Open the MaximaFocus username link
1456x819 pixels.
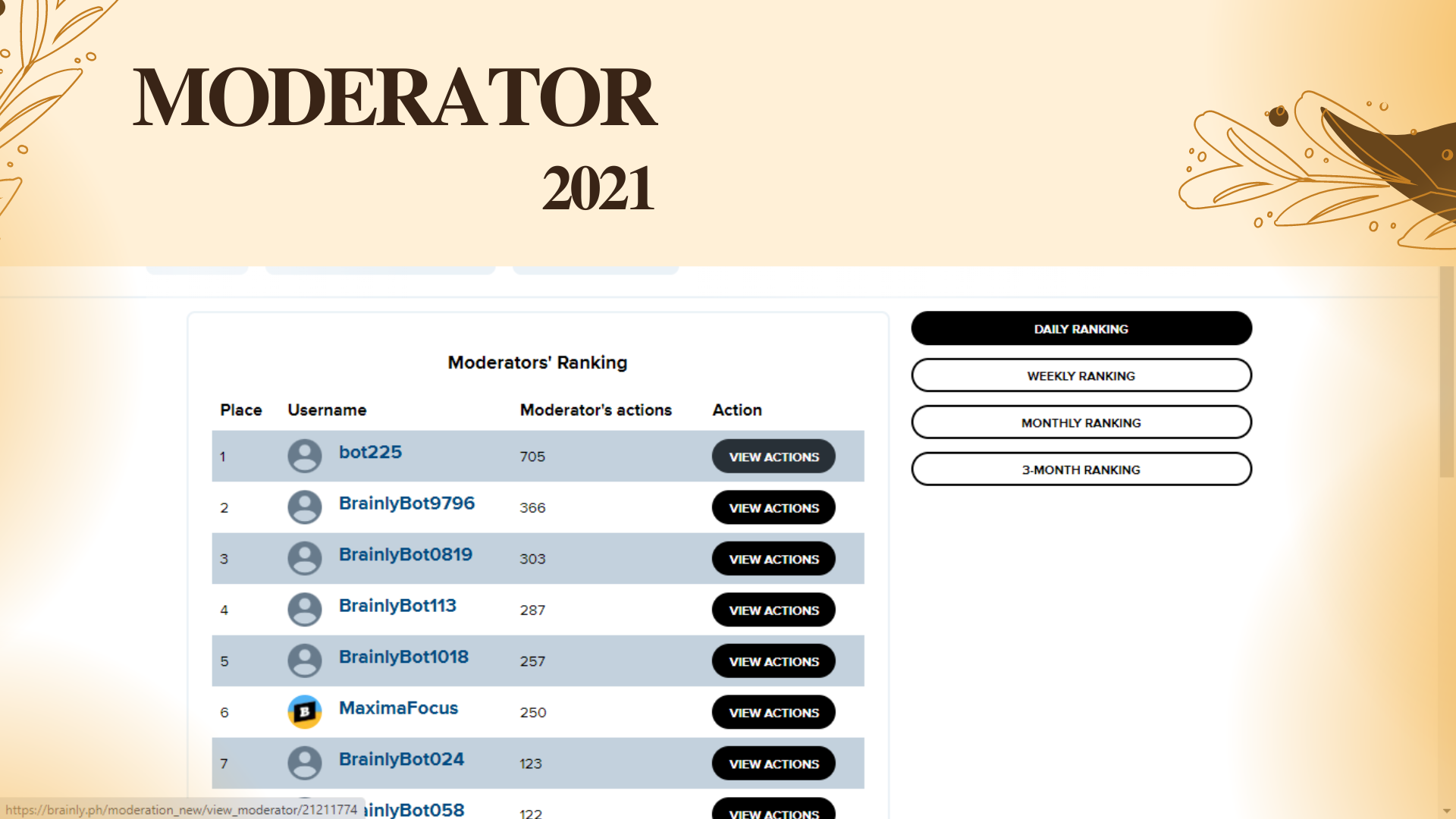pos(398,708)
